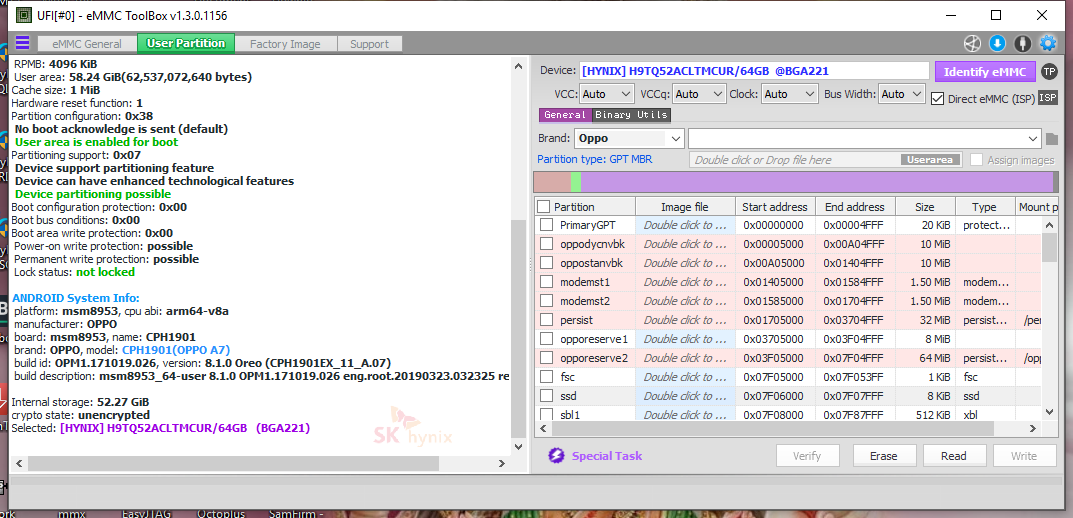Open the empty model dropdown next to Brand
The image size is (1073, 518).
click(x=865, y=138)
